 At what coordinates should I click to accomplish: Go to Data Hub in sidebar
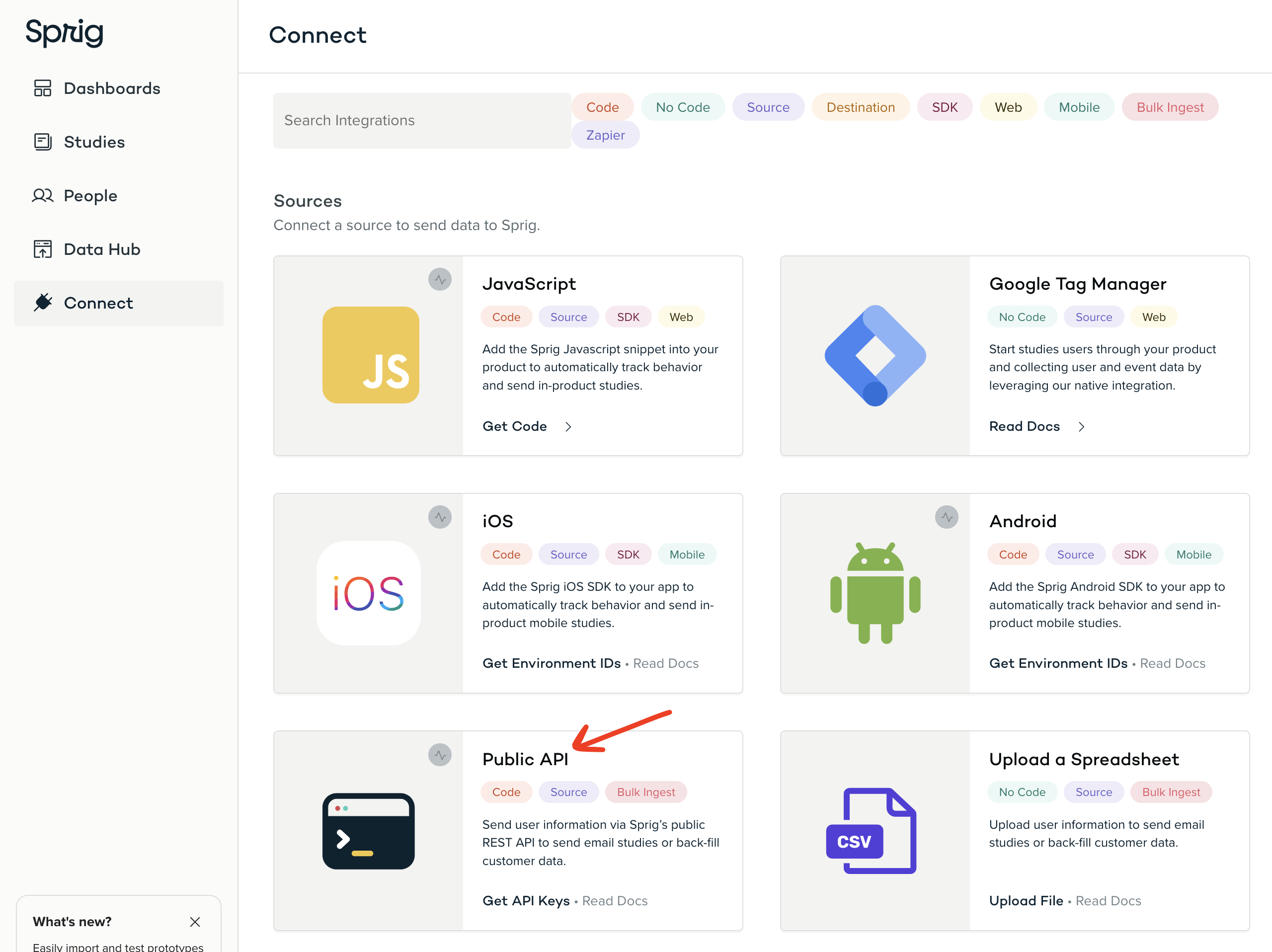point(102,249)
